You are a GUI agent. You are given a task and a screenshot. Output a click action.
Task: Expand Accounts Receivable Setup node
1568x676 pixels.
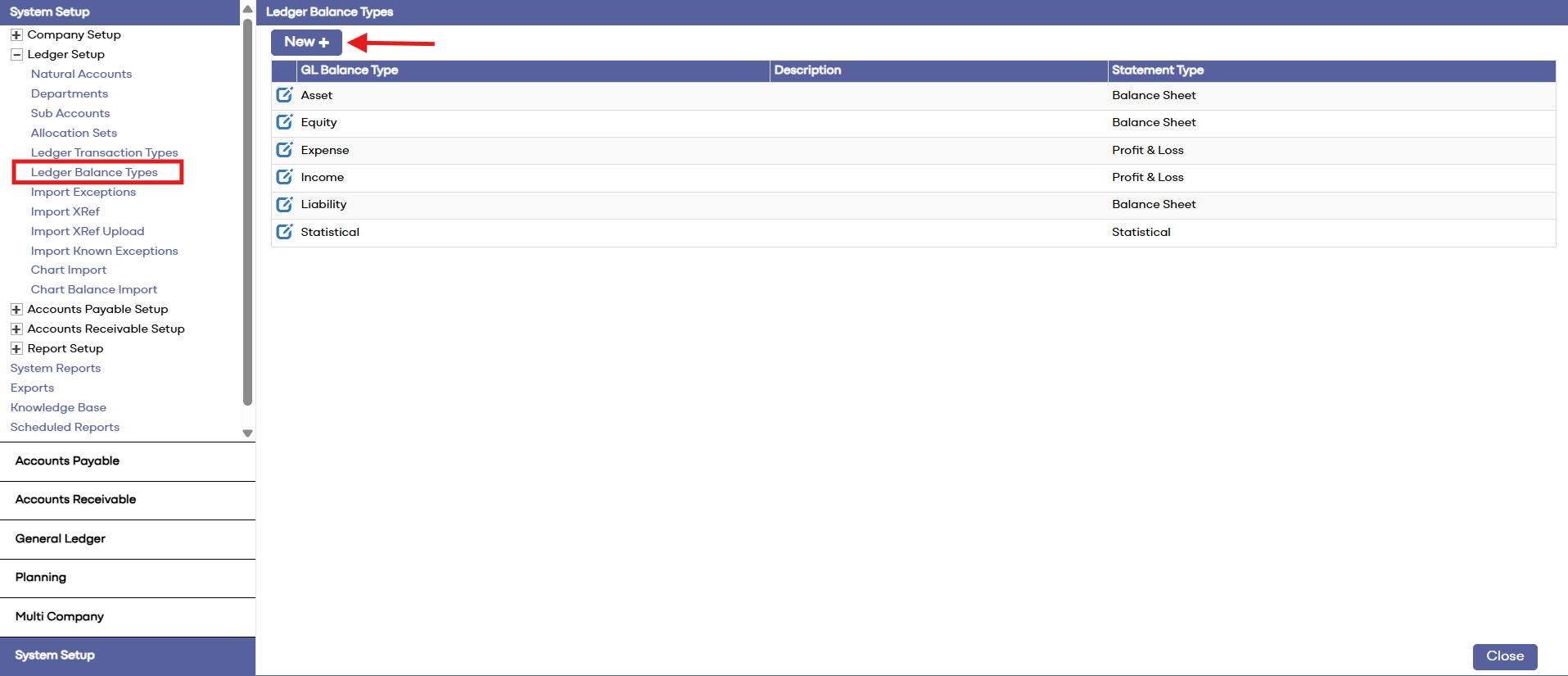point(16,329)
